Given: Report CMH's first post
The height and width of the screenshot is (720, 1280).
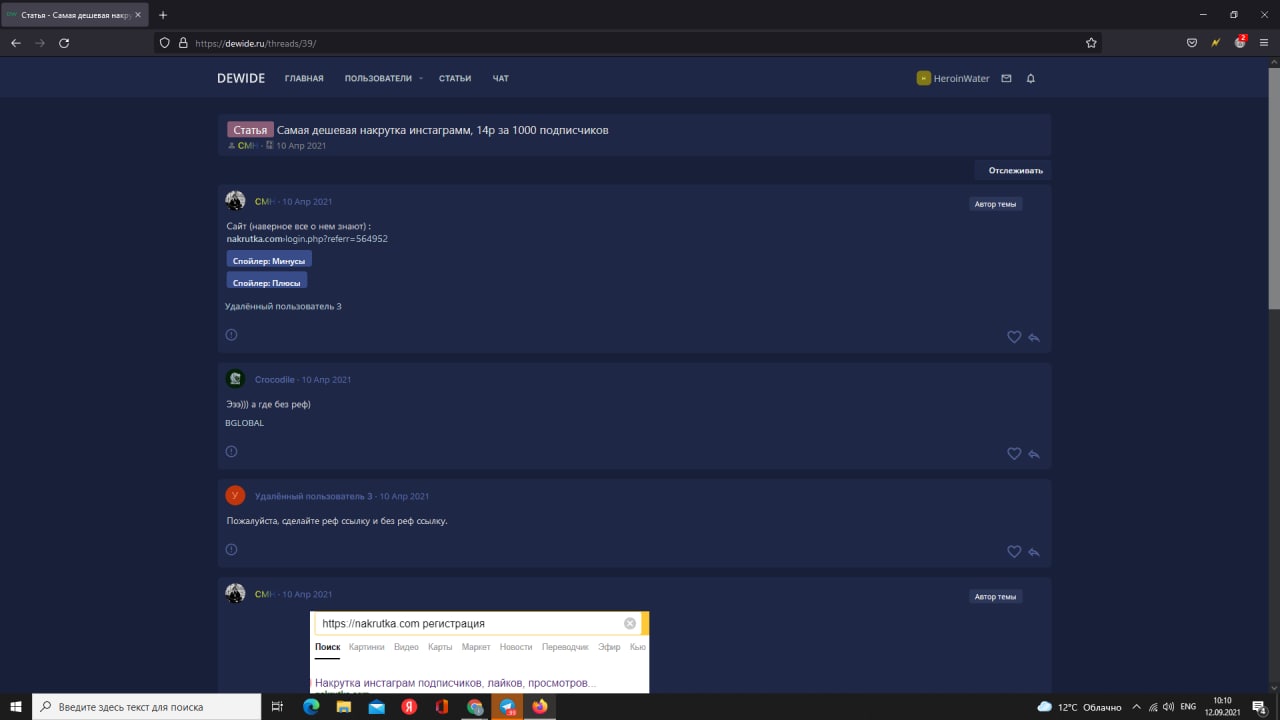Looking at the screenshot, I should 231,335.
